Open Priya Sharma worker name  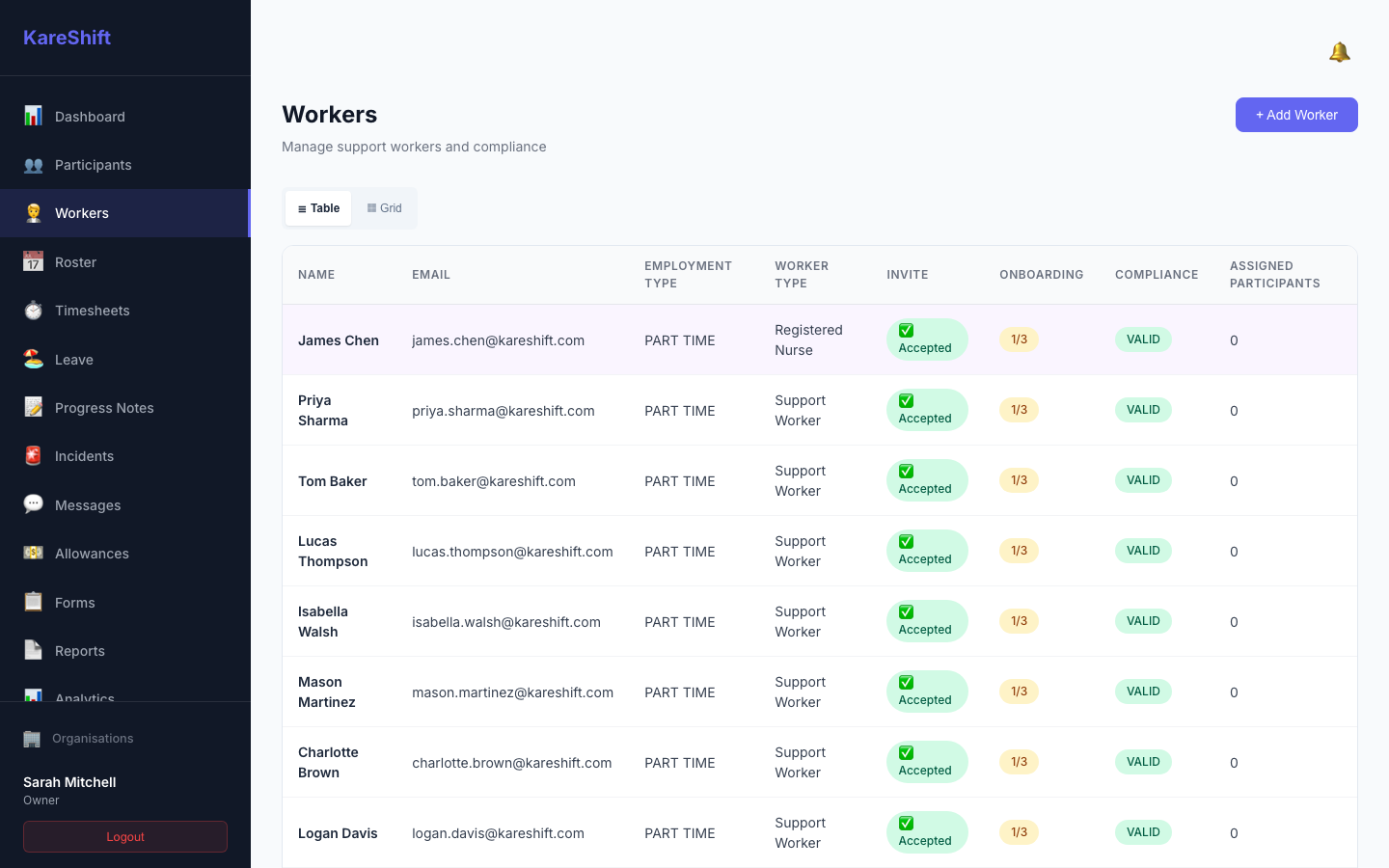(323, 411)
